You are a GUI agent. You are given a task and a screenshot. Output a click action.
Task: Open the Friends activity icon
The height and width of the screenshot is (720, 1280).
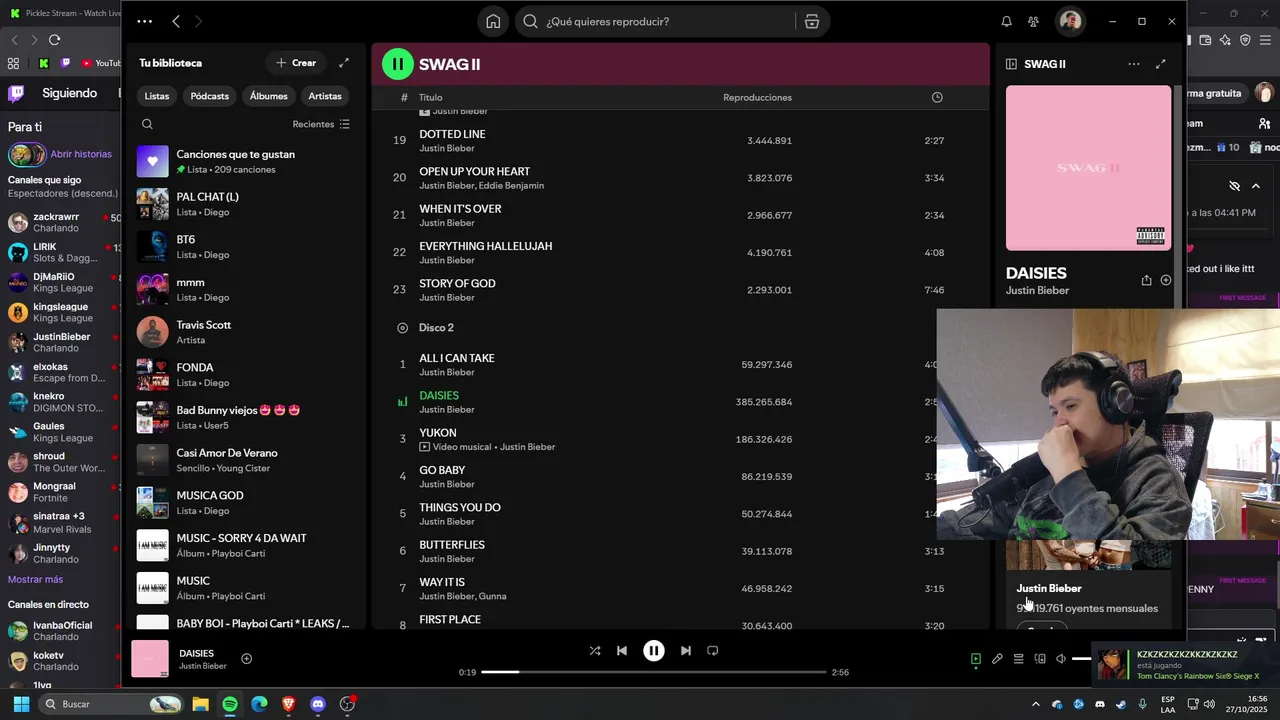1033,21
